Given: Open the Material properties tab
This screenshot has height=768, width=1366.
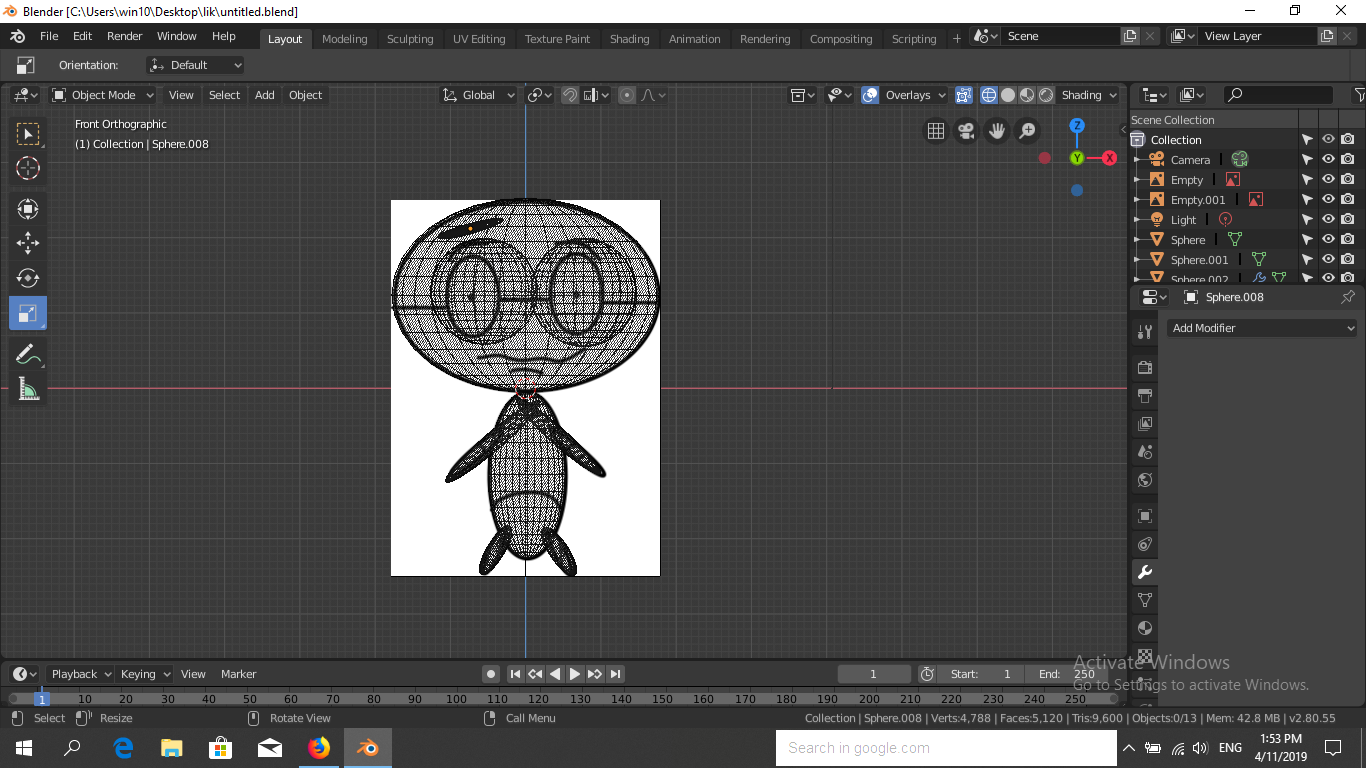Looking at the screenshot, I should [1145, 628].
